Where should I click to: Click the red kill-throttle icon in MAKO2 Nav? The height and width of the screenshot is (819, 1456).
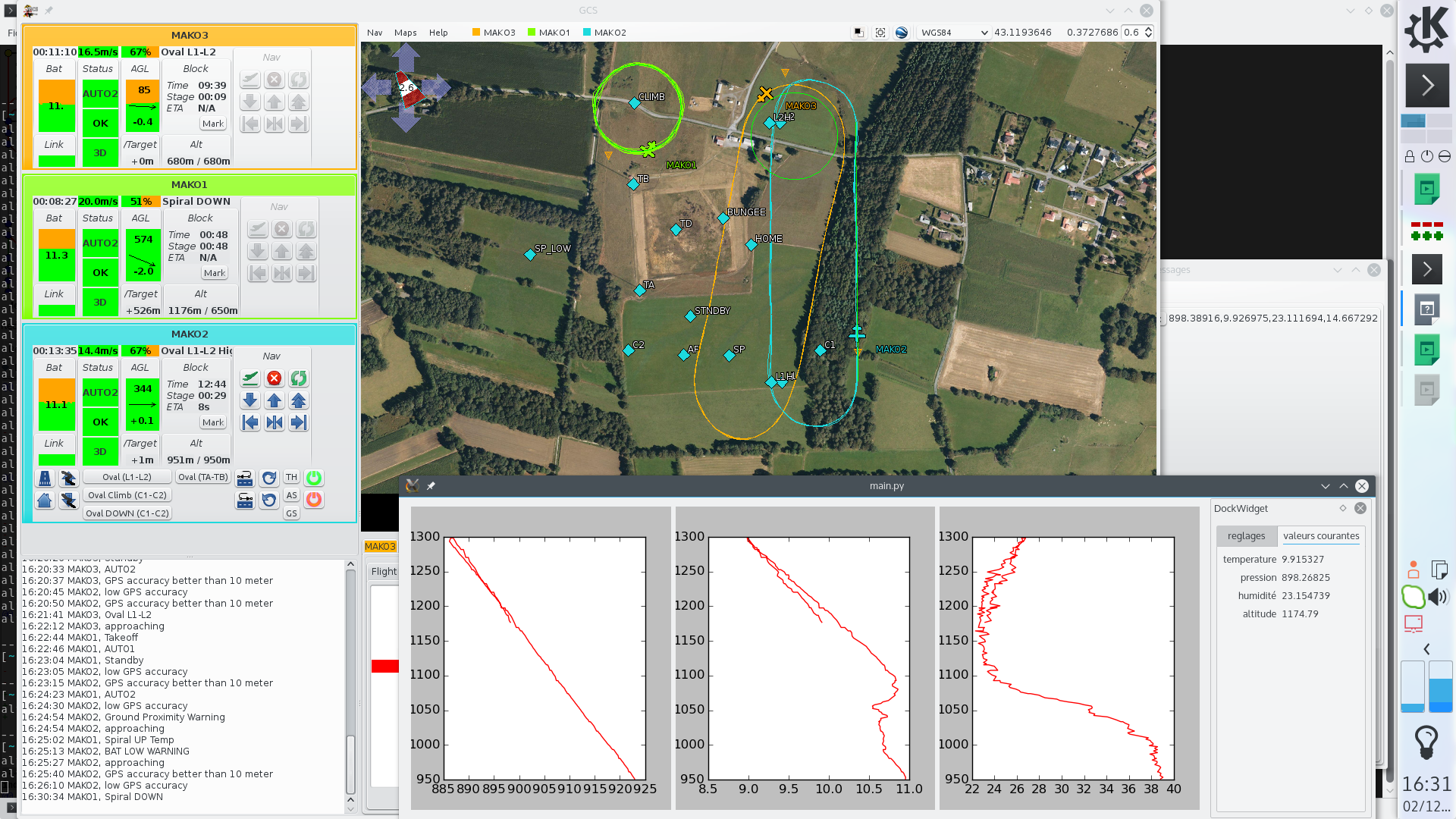(275, 378)
